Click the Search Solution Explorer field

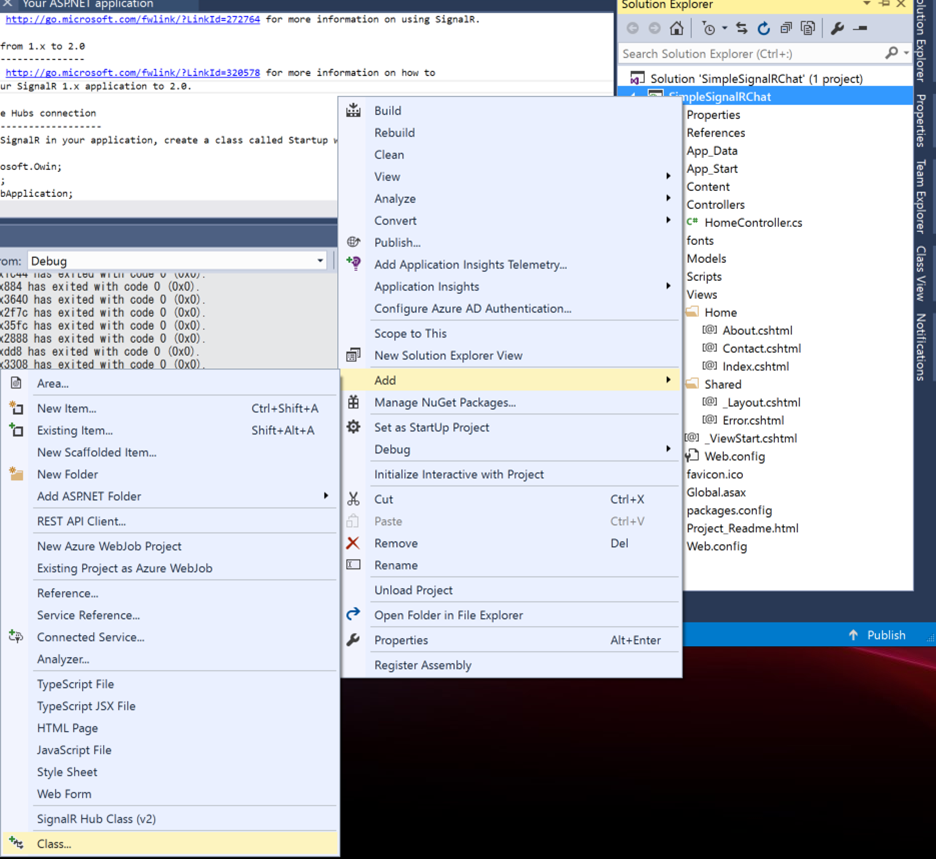click(x=752, y=53)
